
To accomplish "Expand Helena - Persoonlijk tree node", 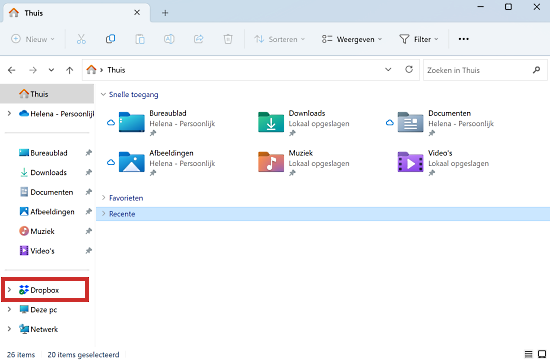I will 9,113.
